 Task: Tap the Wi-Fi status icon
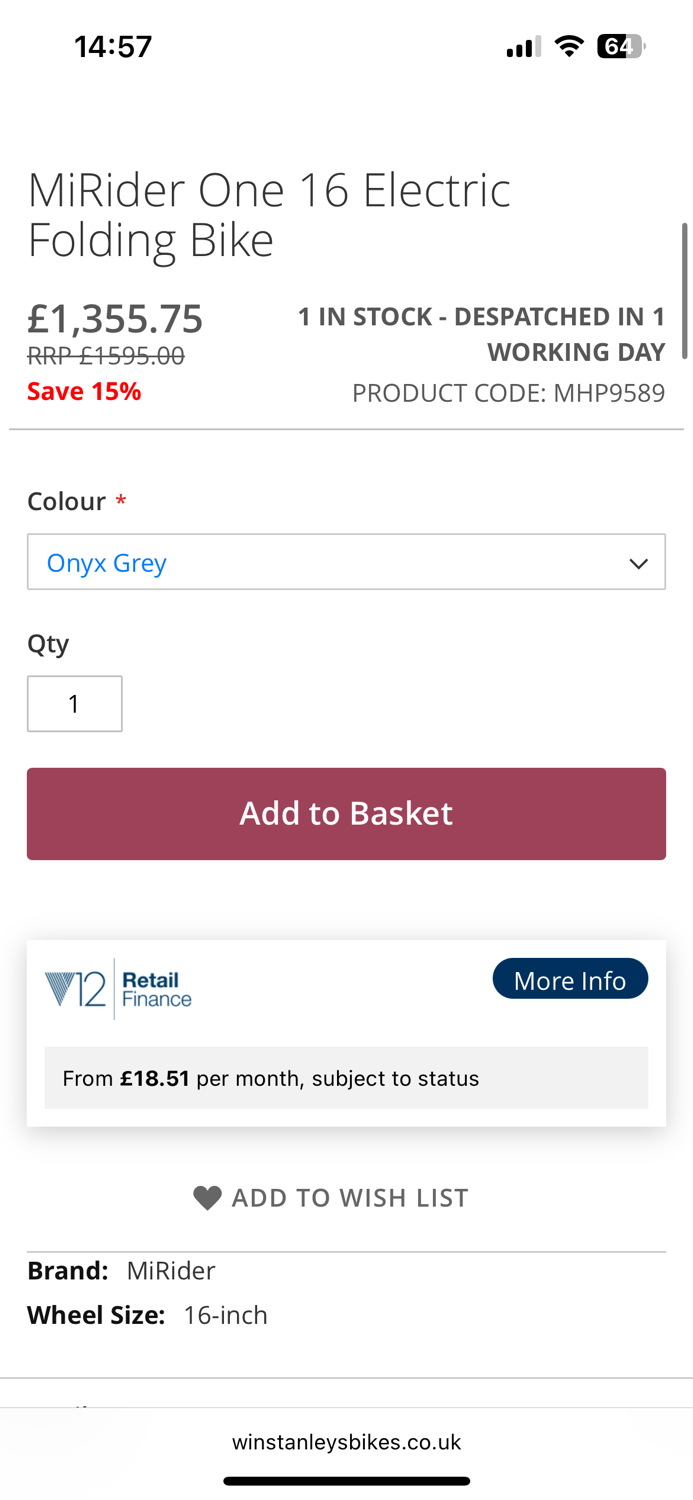coord(570,46)
